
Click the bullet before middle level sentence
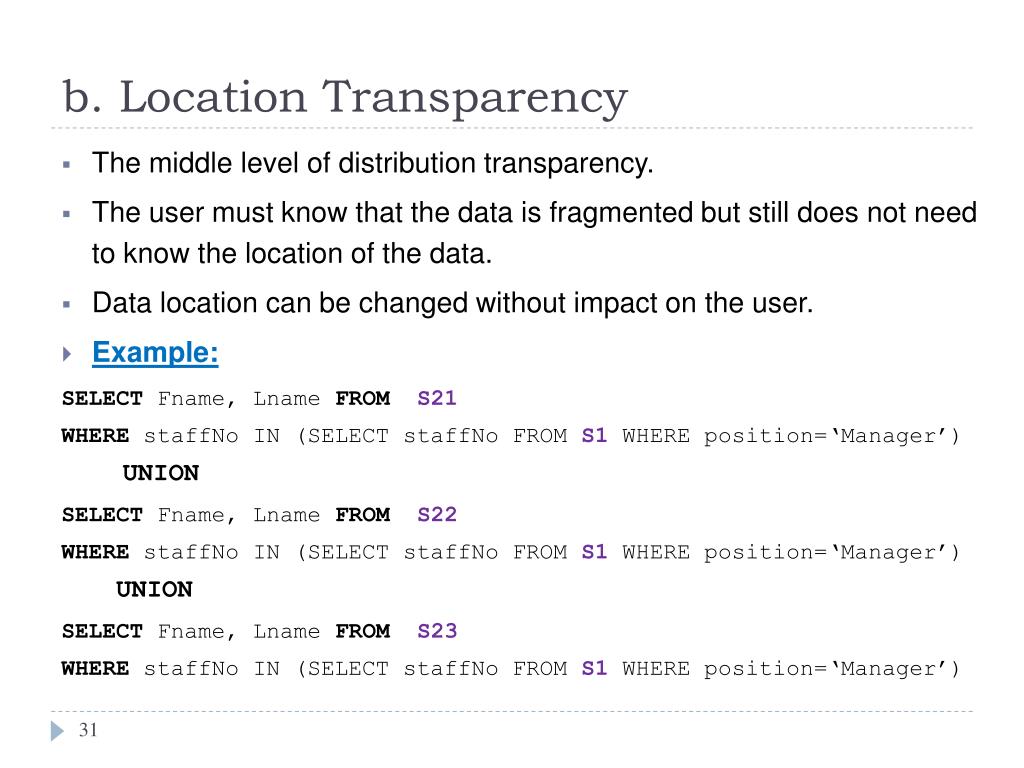coord(67,165)
